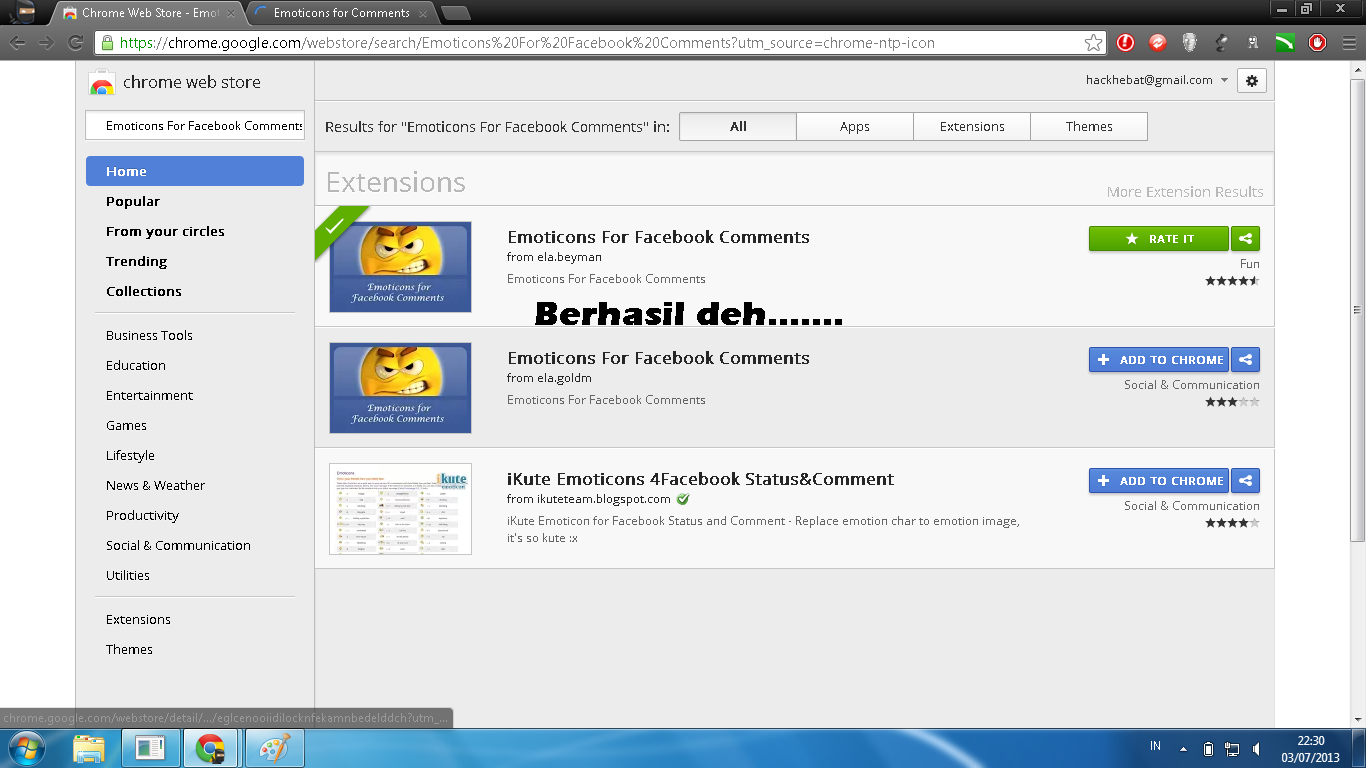Open From your circles

pyautogui.click(x=165, y=231)
